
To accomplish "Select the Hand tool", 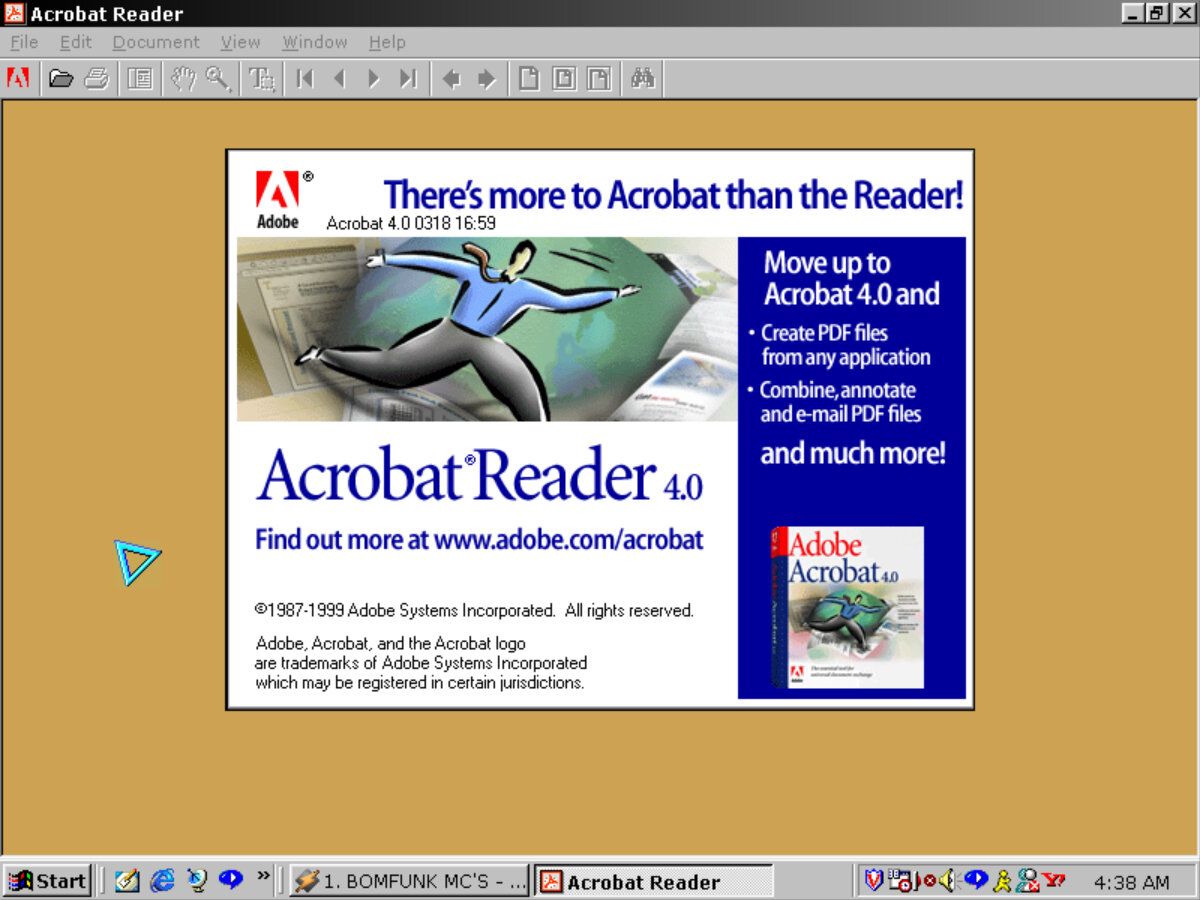I will click(183, 78).
